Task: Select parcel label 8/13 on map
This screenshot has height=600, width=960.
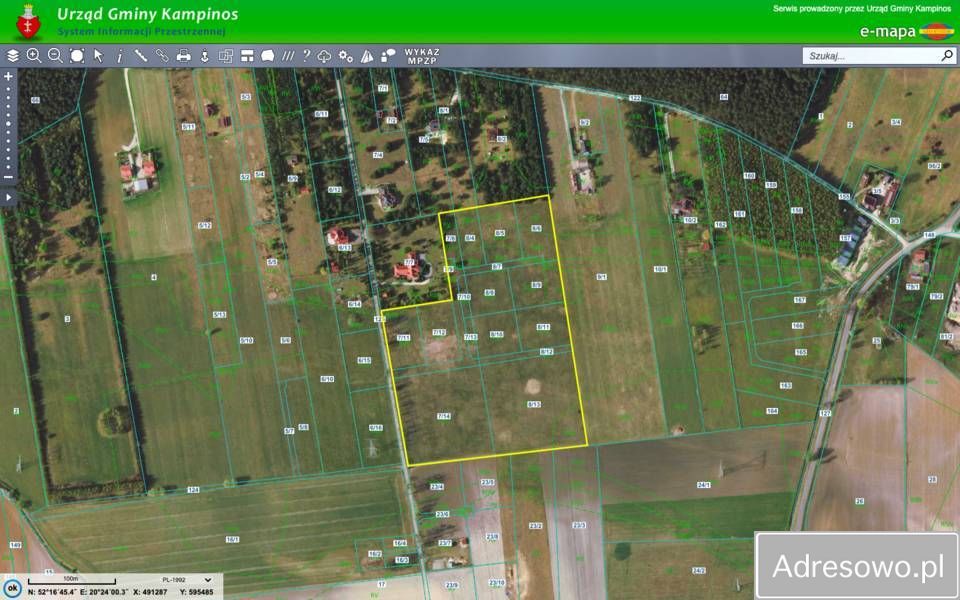Action: pyautogui.click(x=534, y=405)
